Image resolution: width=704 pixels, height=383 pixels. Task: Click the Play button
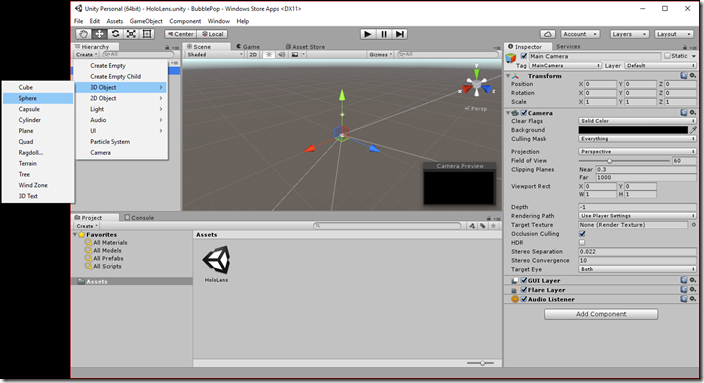coord(368,34)
